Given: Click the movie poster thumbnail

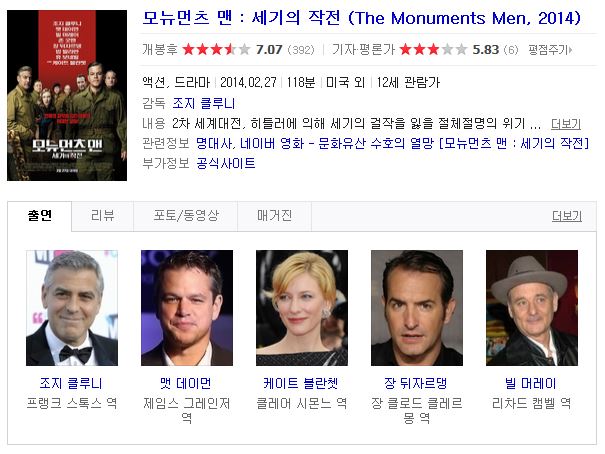Looking at the screenshot, I should pos(67,95).
